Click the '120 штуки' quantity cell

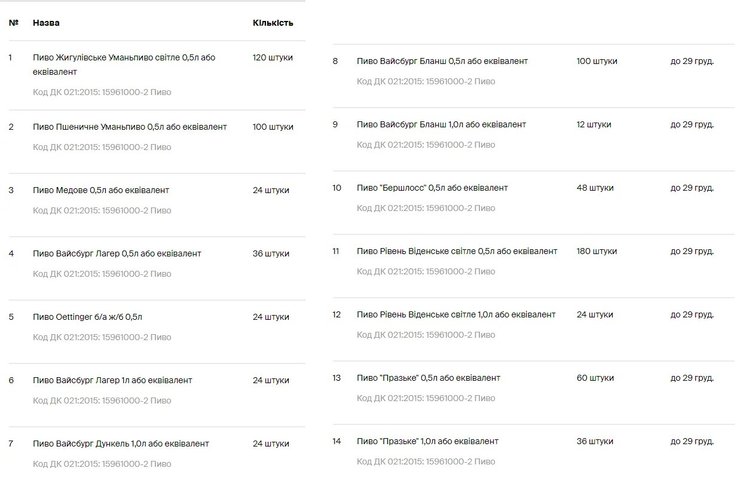coord(273,58)
